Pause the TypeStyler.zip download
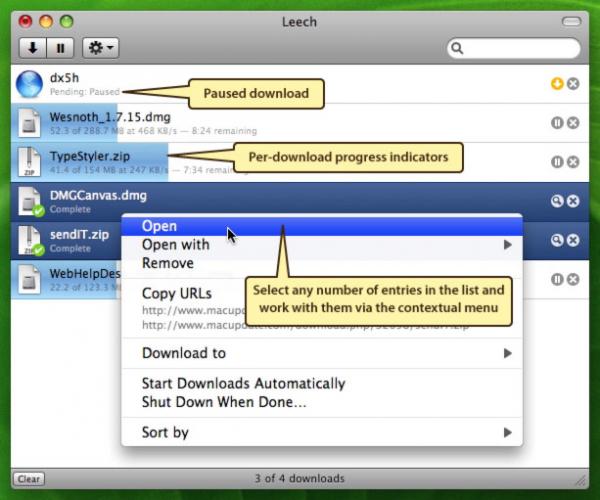600x500 pixels. point(557,162)
